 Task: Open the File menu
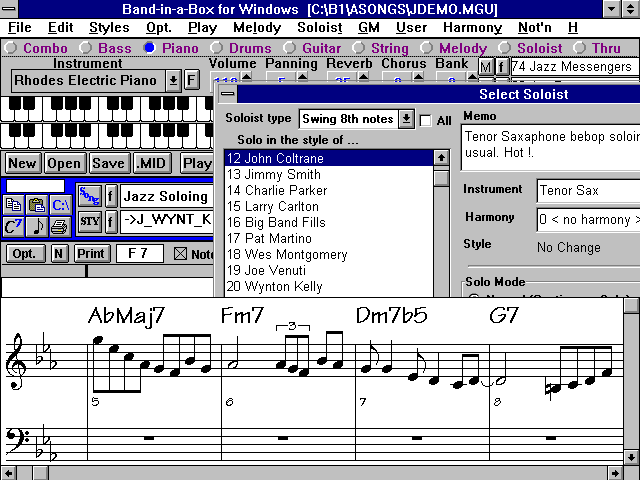coord(20,27)
